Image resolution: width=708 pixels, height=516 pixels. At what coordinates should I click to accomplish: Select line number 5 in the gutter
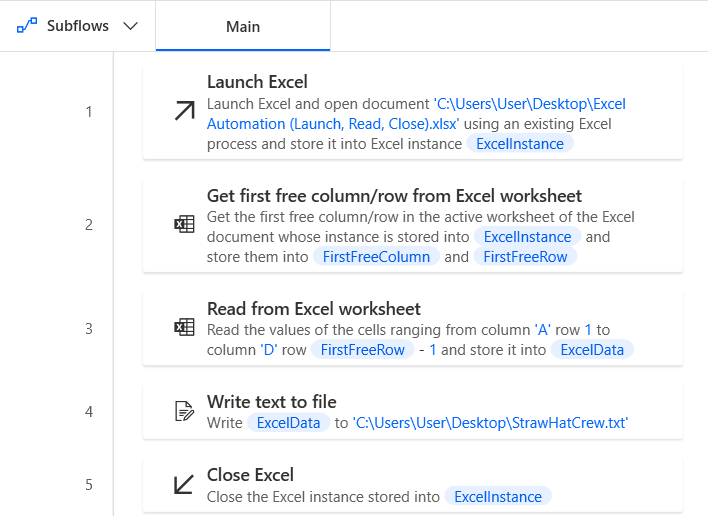tap(88, 485)
